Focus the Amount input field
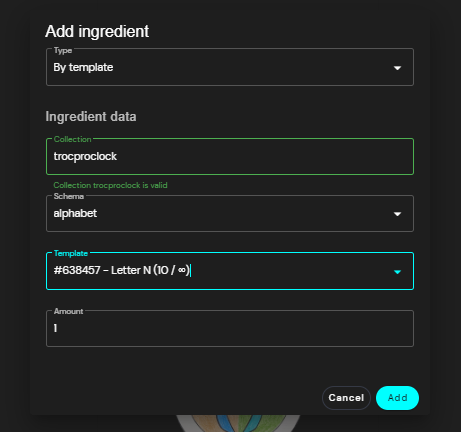The height and width of the screenshot is (432, 461). pyautogui.click(x=230, y=328)
